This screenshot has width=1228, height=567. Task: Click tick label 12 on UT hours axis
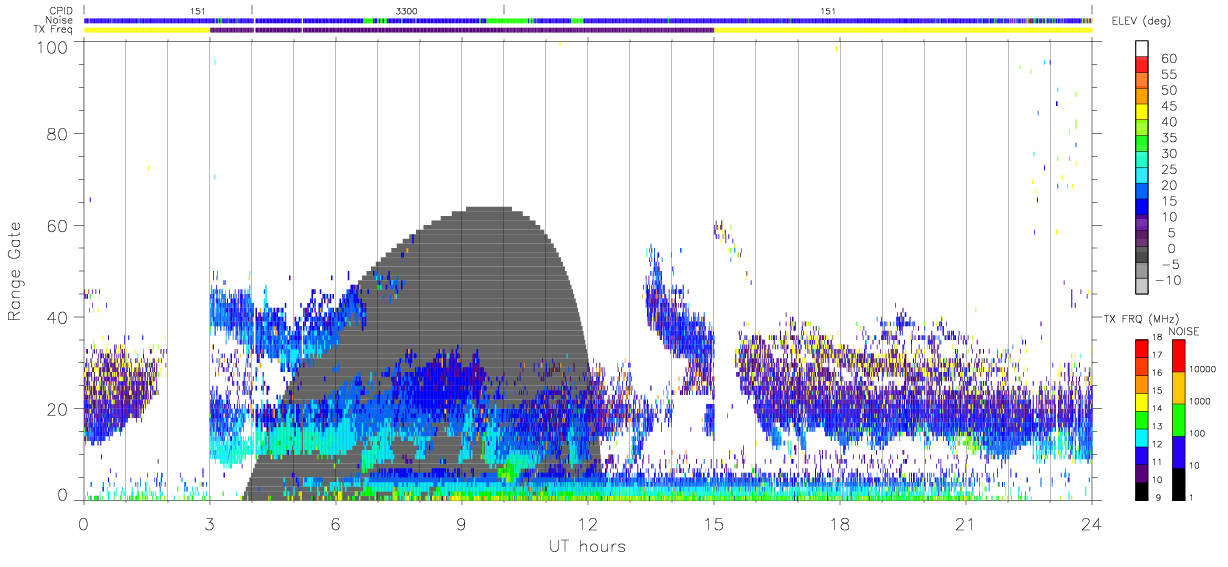tap(588, 523)
